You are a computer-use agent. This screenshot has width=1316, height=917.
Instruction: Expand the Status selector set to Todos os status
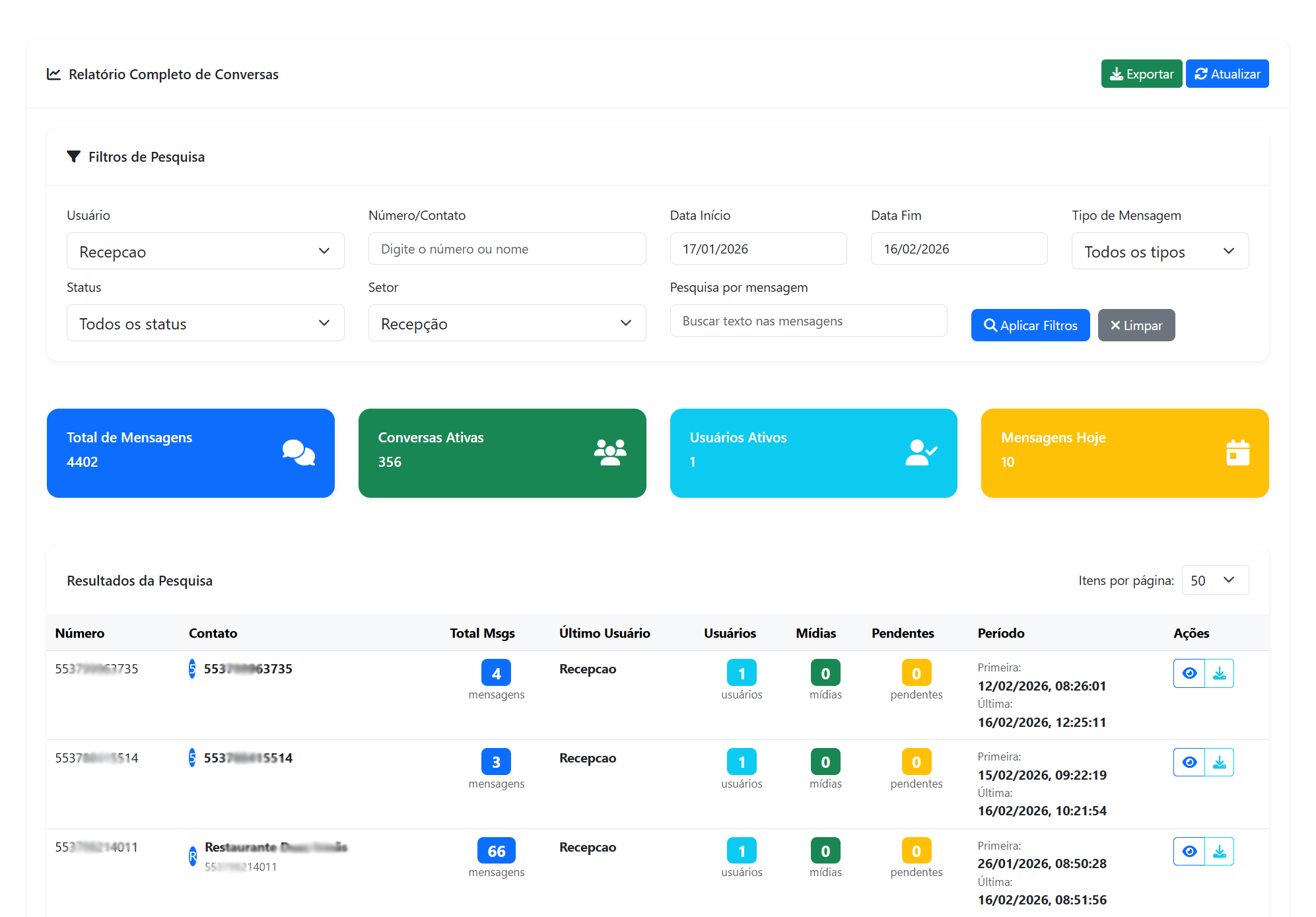tap(205, 323)
